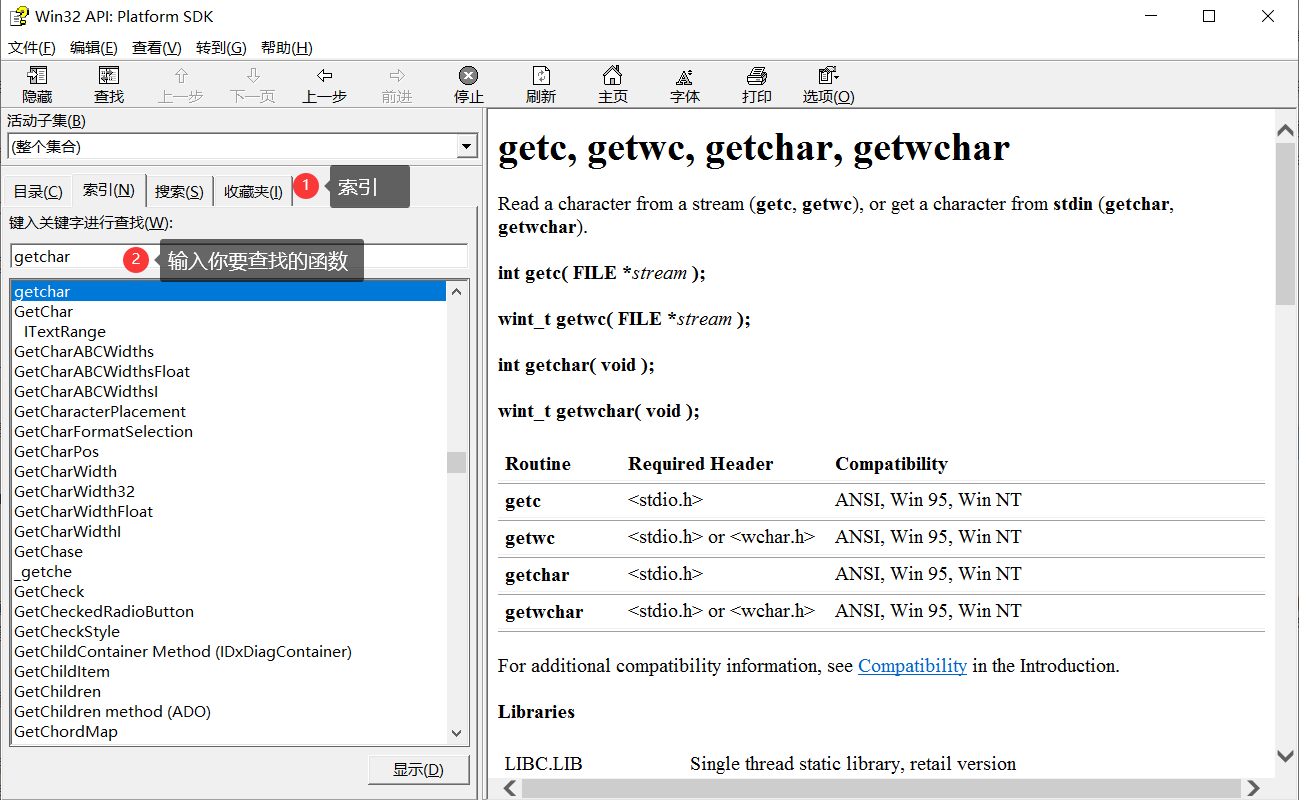Select GetCharABCWidthsFloat in index list
Image resolution: width=1299 pixels, height=800 pixels.
coord(102,372)
